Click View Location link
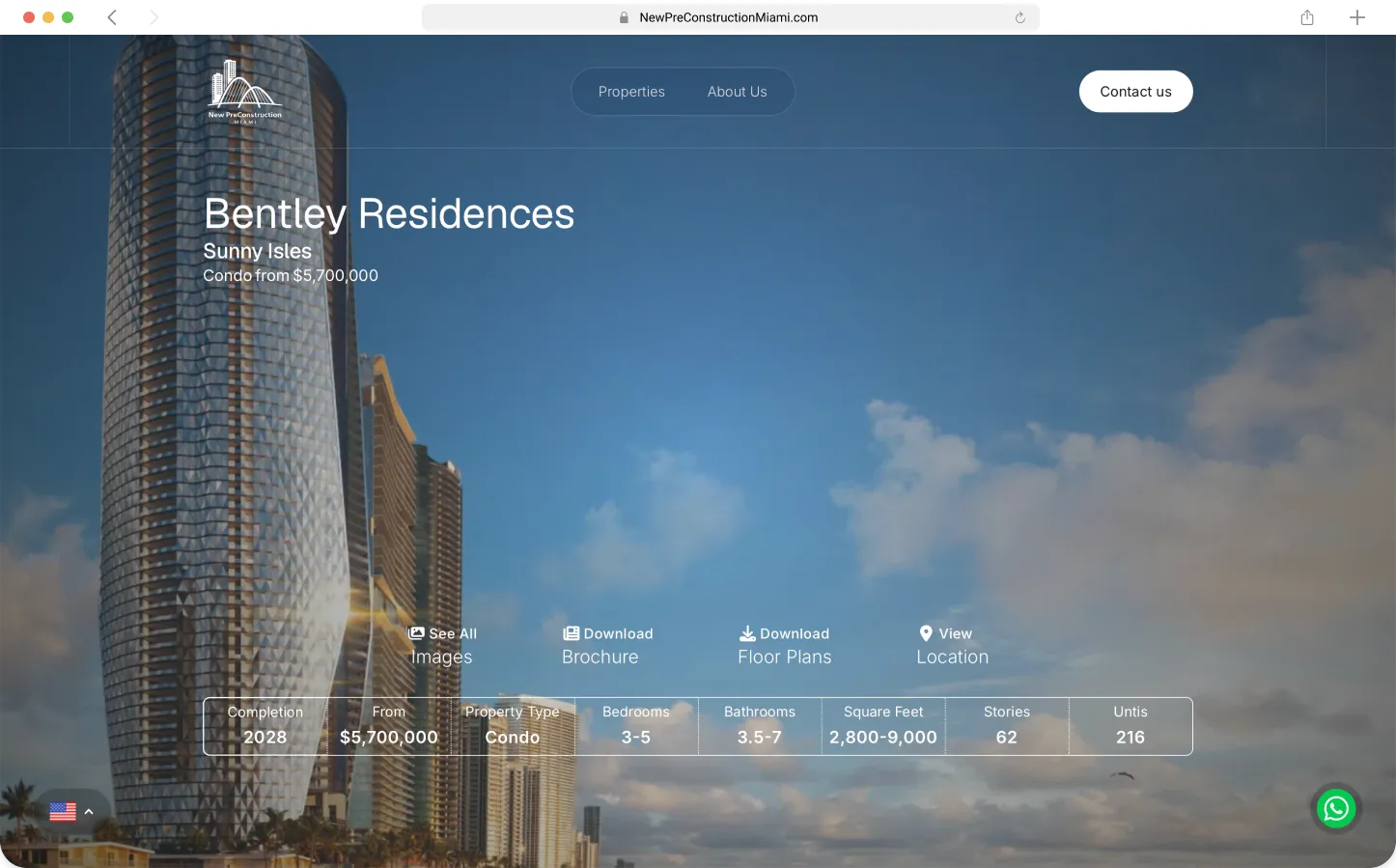This screenshot has width=1396, height=868. pyautogui.click(x=952, y=646)
